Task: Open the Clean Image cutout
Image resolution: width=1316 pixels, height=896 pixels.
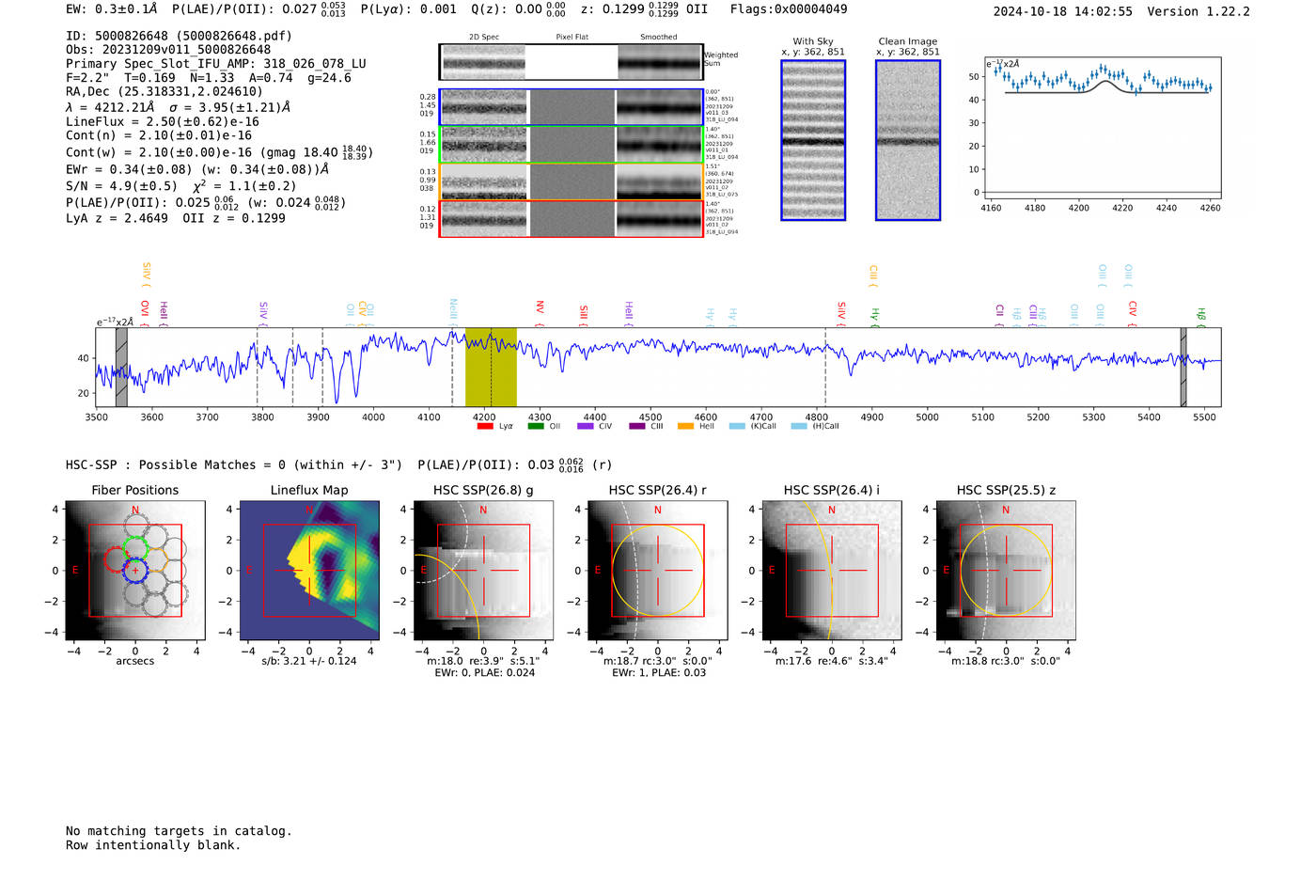Action: [908, 140]
